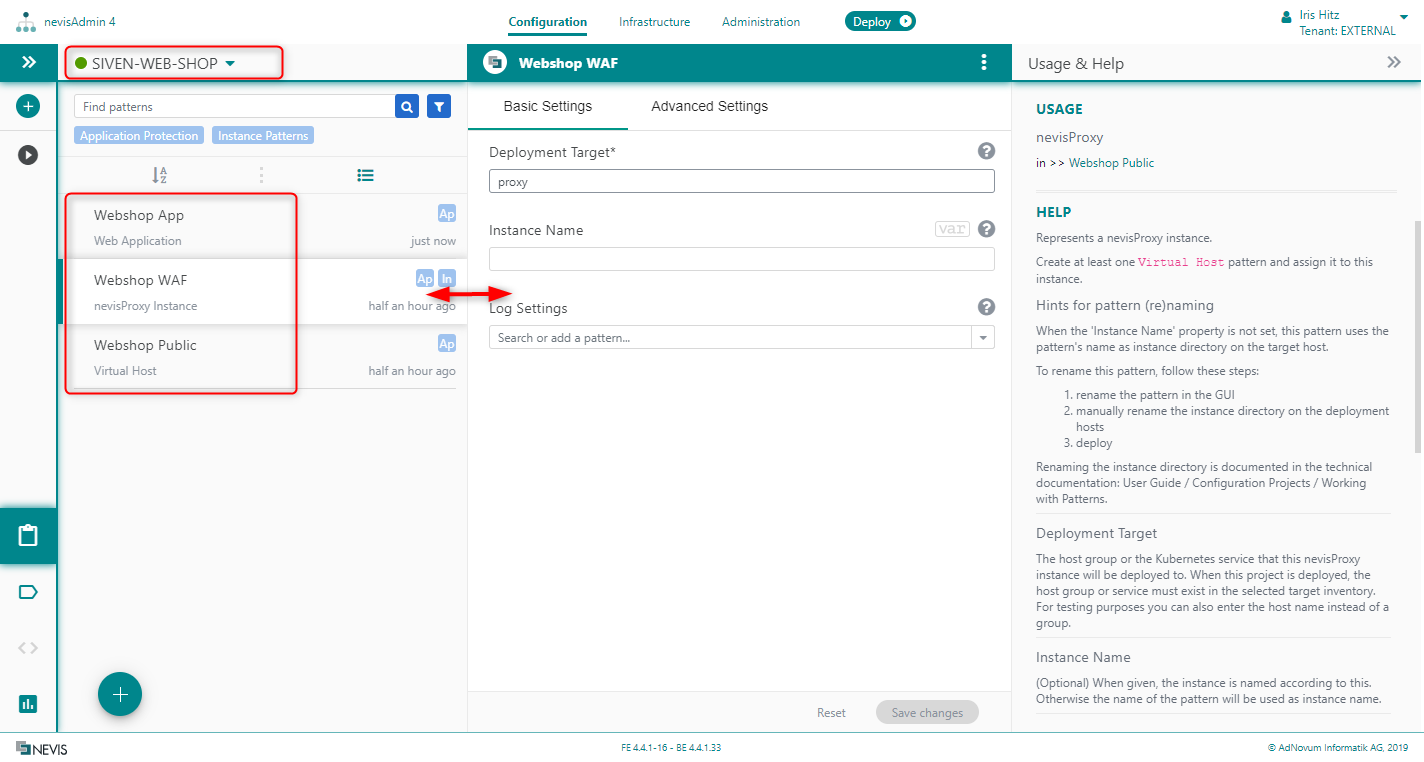1424x762 pixels.
Task: Click the NEVIS logo in footer
Action: (42, 748)
